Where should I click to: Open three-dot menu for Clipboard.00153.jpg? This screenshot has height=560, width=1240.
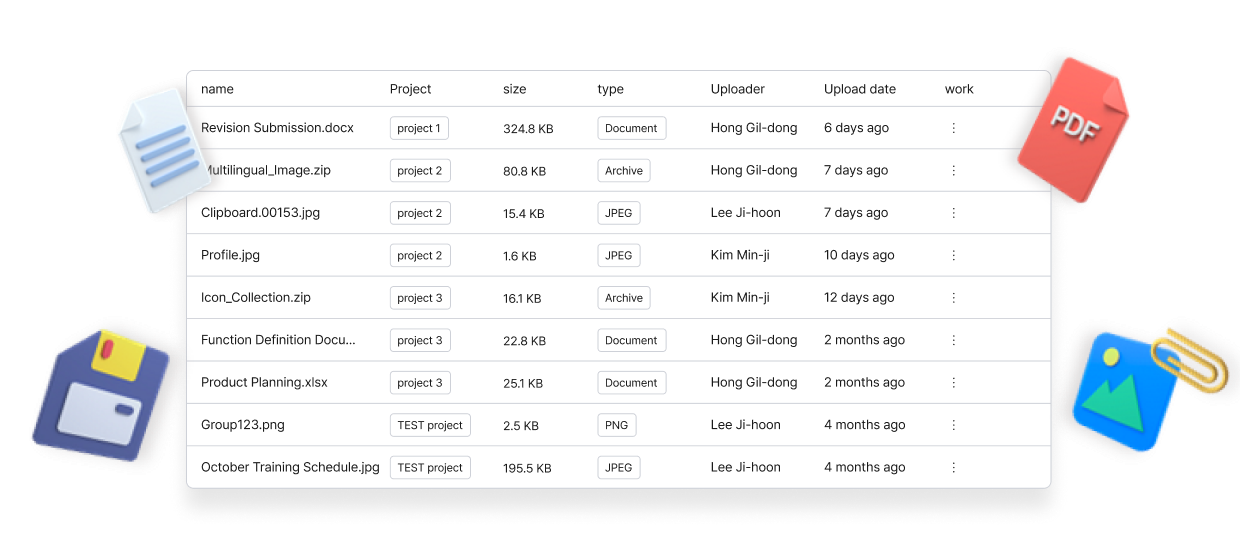[x=953, y=213]
